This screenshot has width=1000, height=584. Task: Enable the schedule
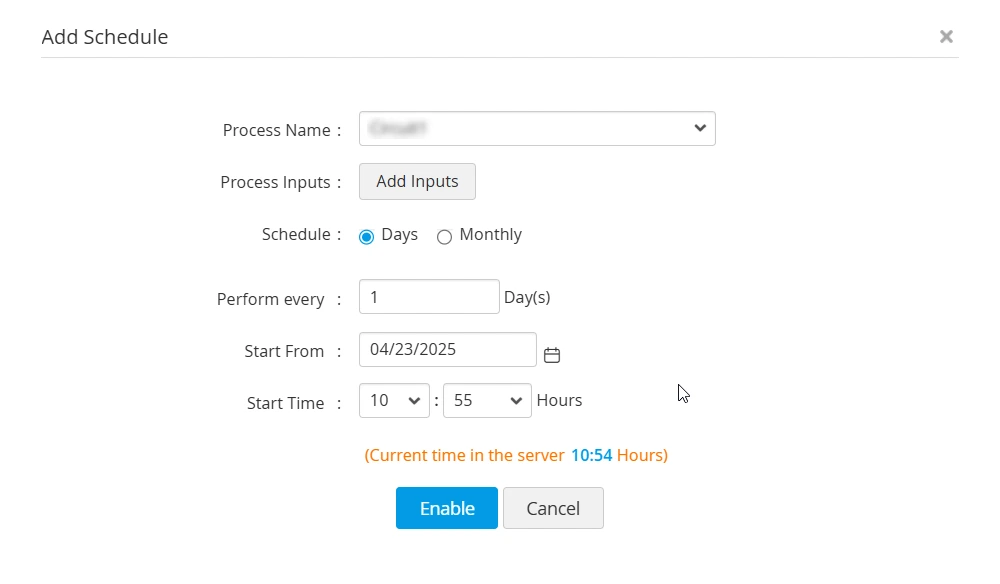pos(446,508)
